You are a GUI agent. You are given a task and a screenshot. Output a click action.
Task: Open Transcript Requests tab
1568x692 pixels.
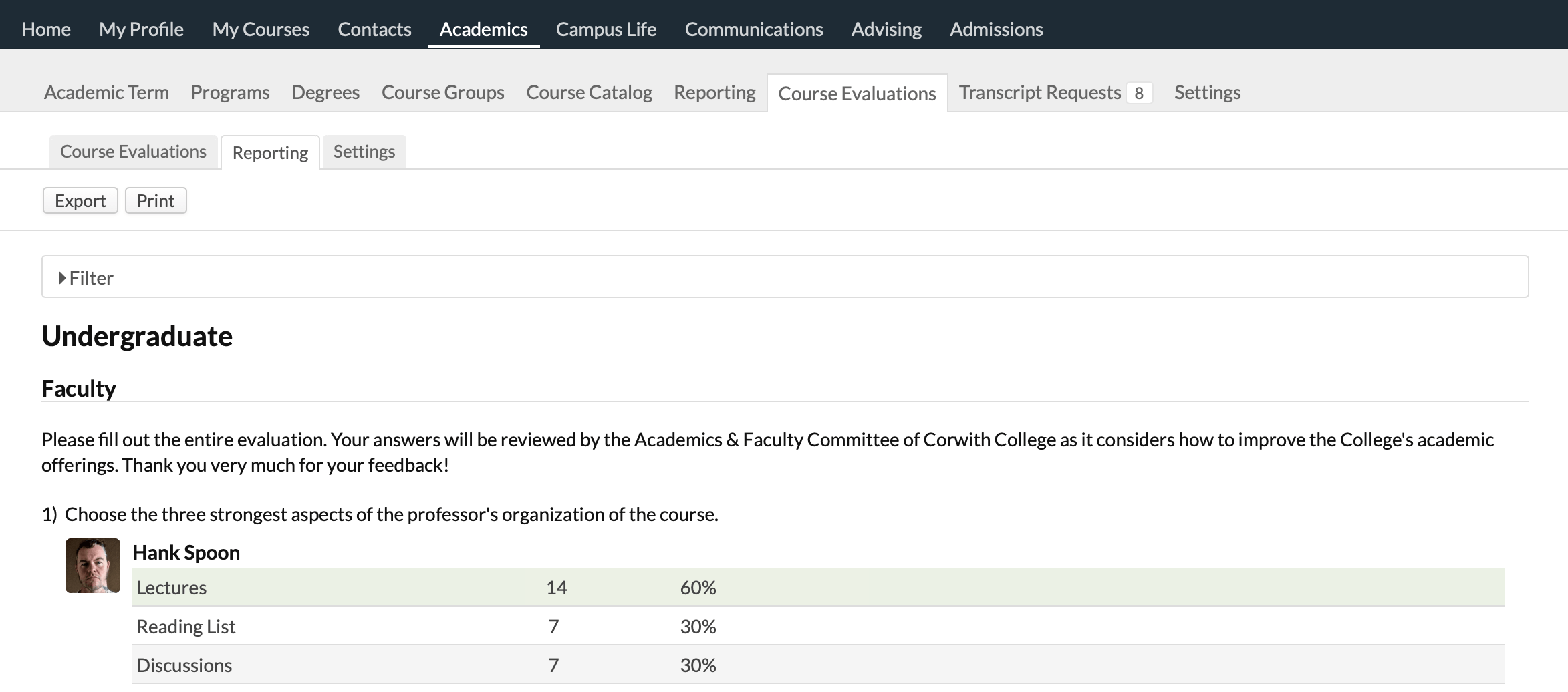[1039, 93]
